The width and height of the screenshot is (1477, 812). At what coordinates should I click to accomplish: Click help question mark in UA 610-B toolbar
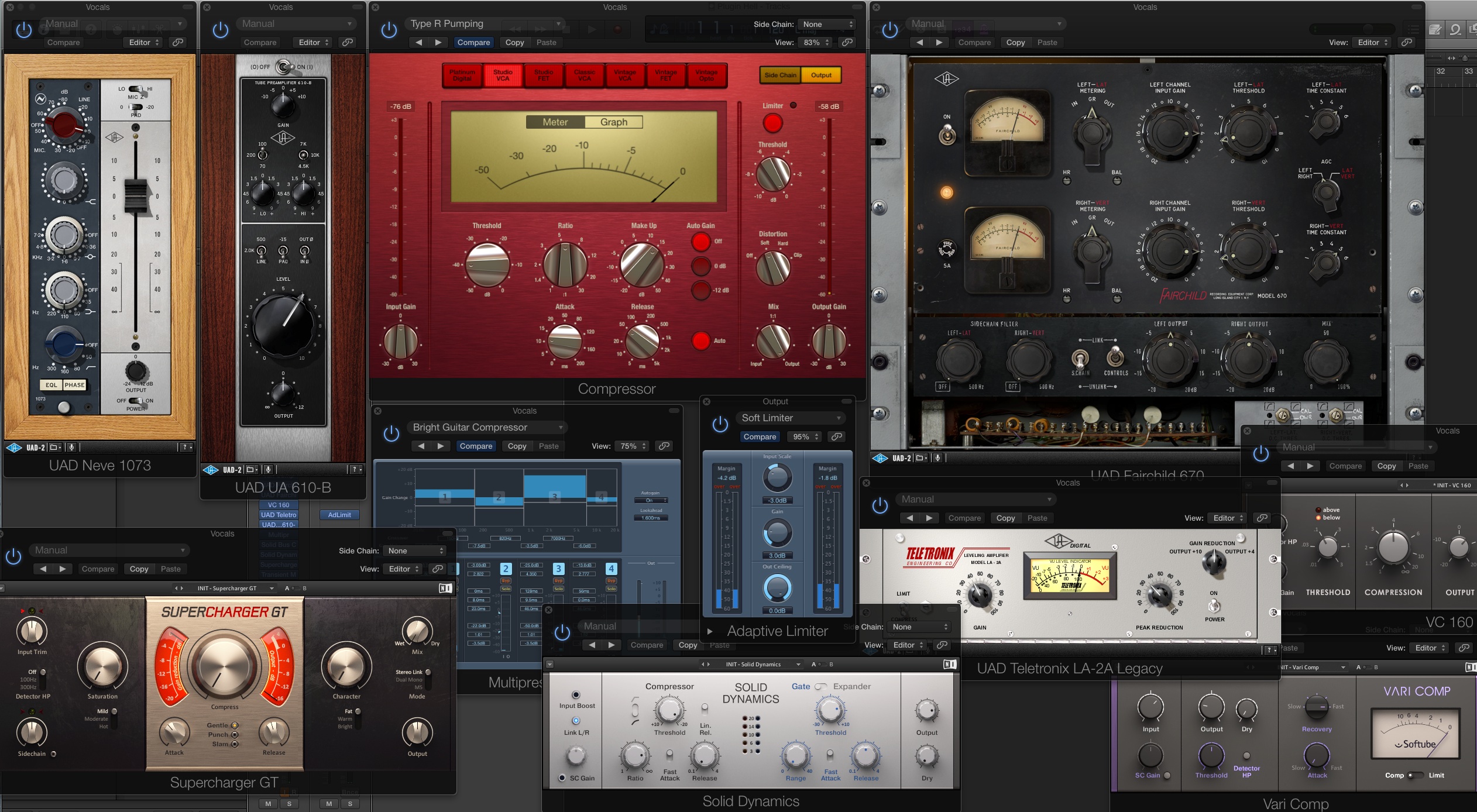[x=356, y=470]
